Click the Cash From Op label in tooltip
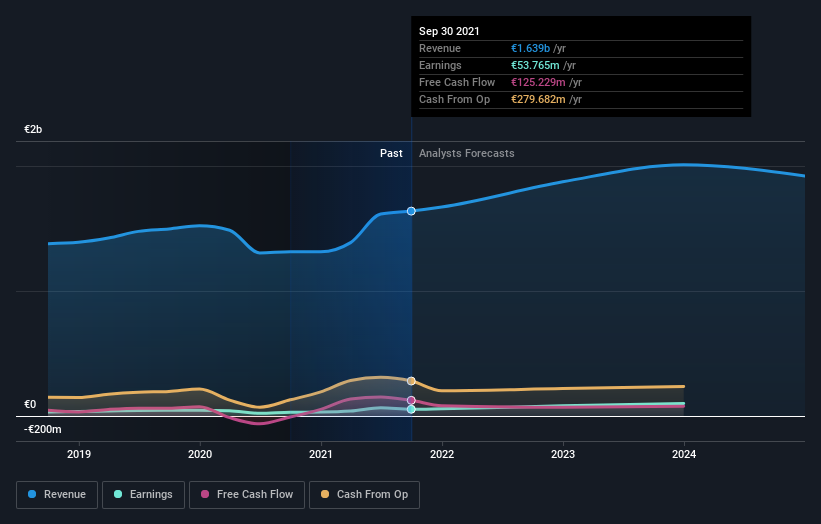The height and width of the screenshot is (524, 821). coord(454,99)
